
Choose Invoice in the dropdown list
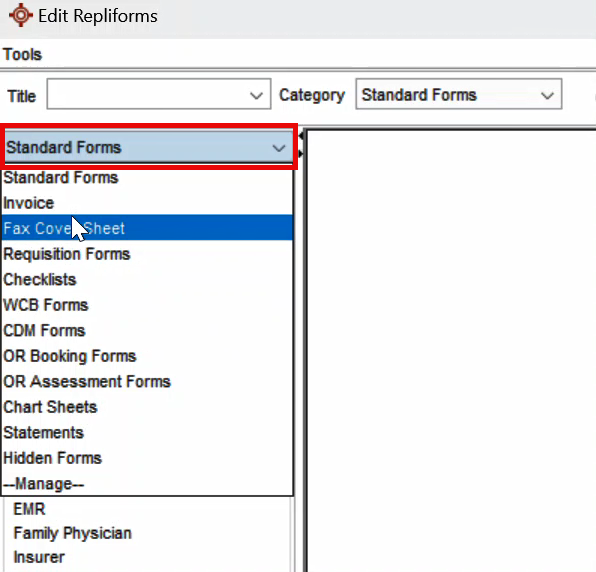147,203
